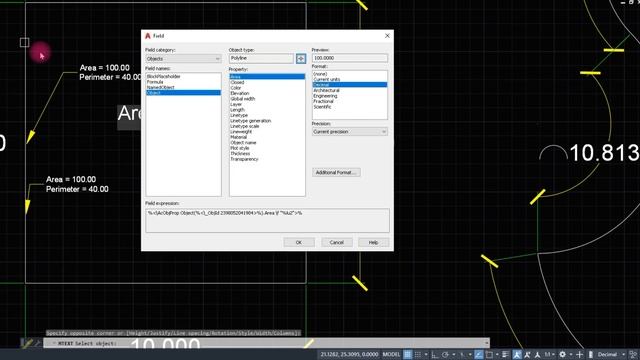Viewport: 640px width, 360px height.
Task: Click the annotation scale icon in status bar
Action: point(537,354)
